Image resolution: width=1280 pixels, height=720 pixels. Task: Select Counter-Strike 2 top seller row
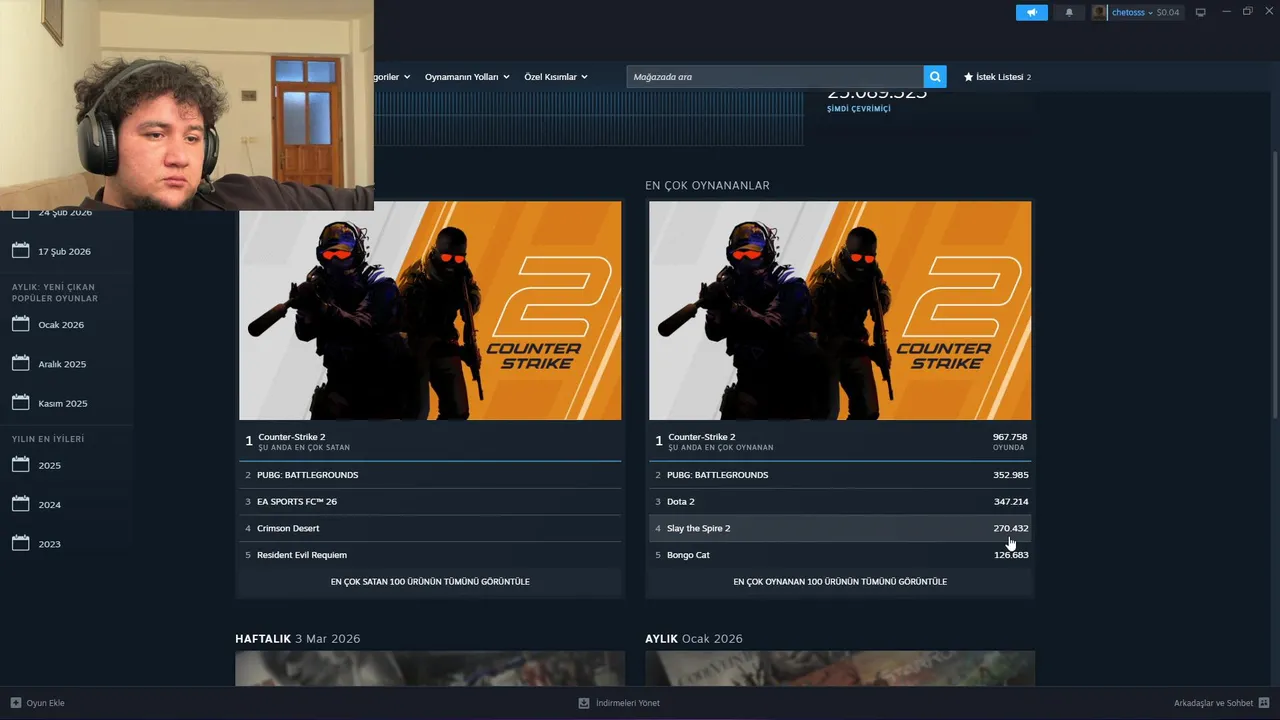[430, 441]
